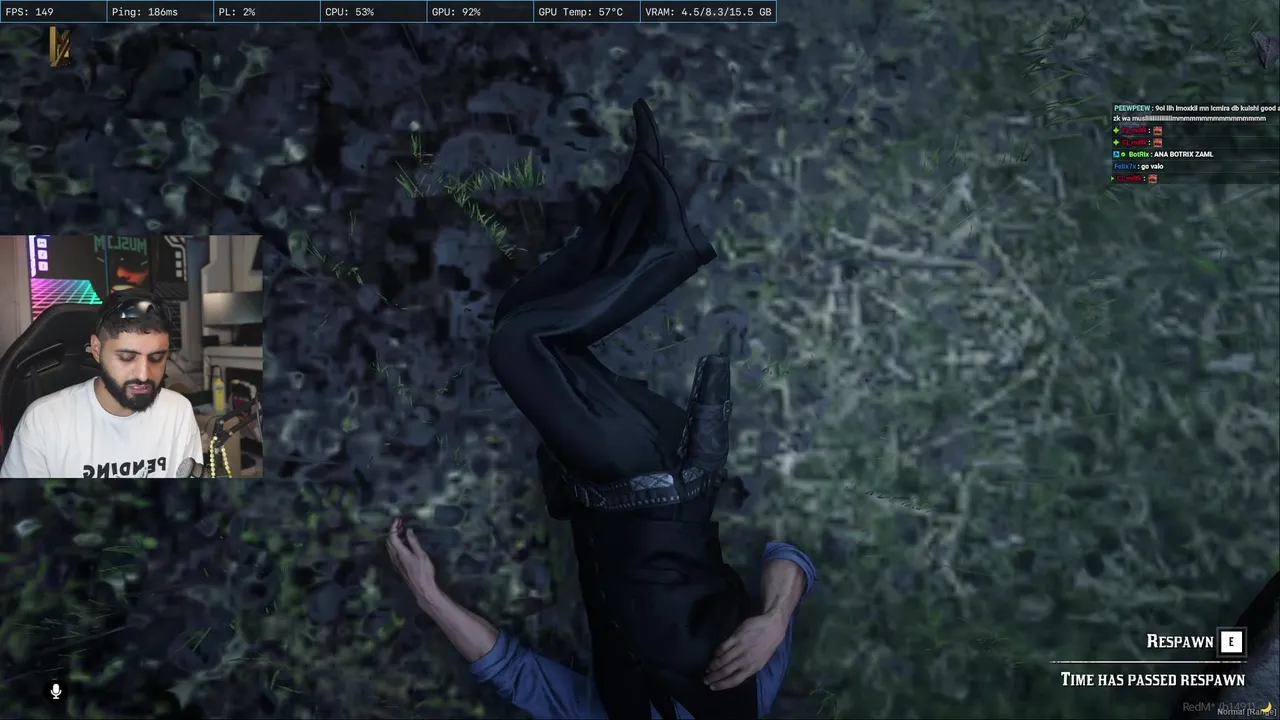
Task: Click Felix7x username in chat
Action: click(1125, 166)
